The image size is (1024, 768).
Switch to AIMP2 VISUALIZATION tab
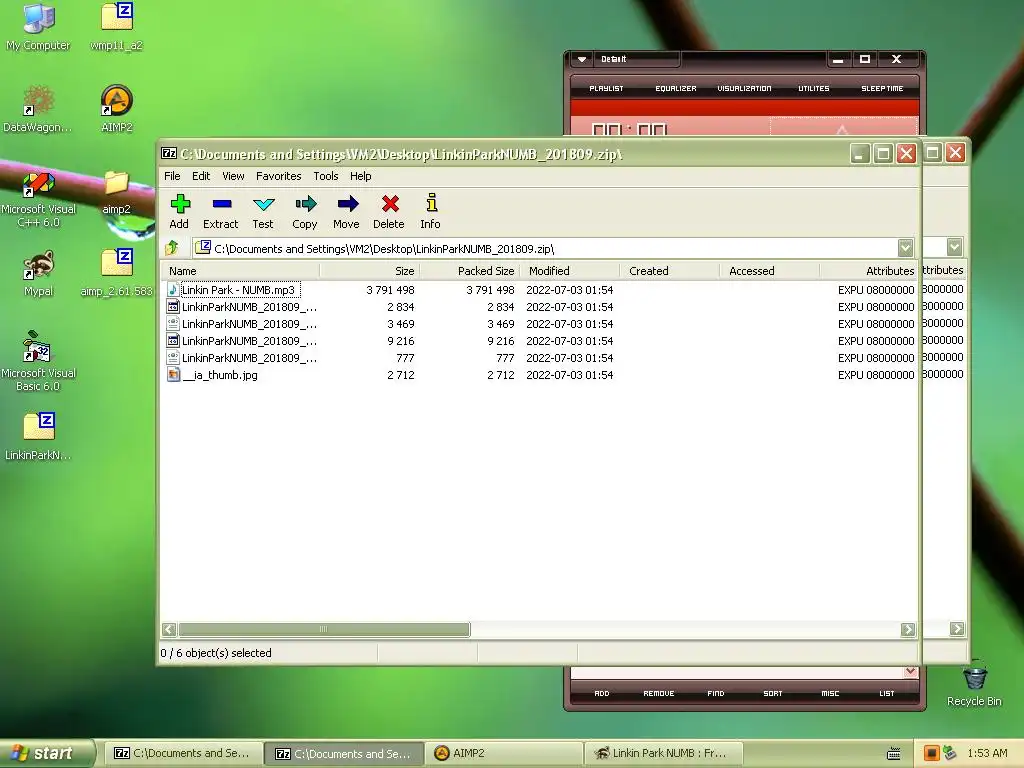(744, 88)
